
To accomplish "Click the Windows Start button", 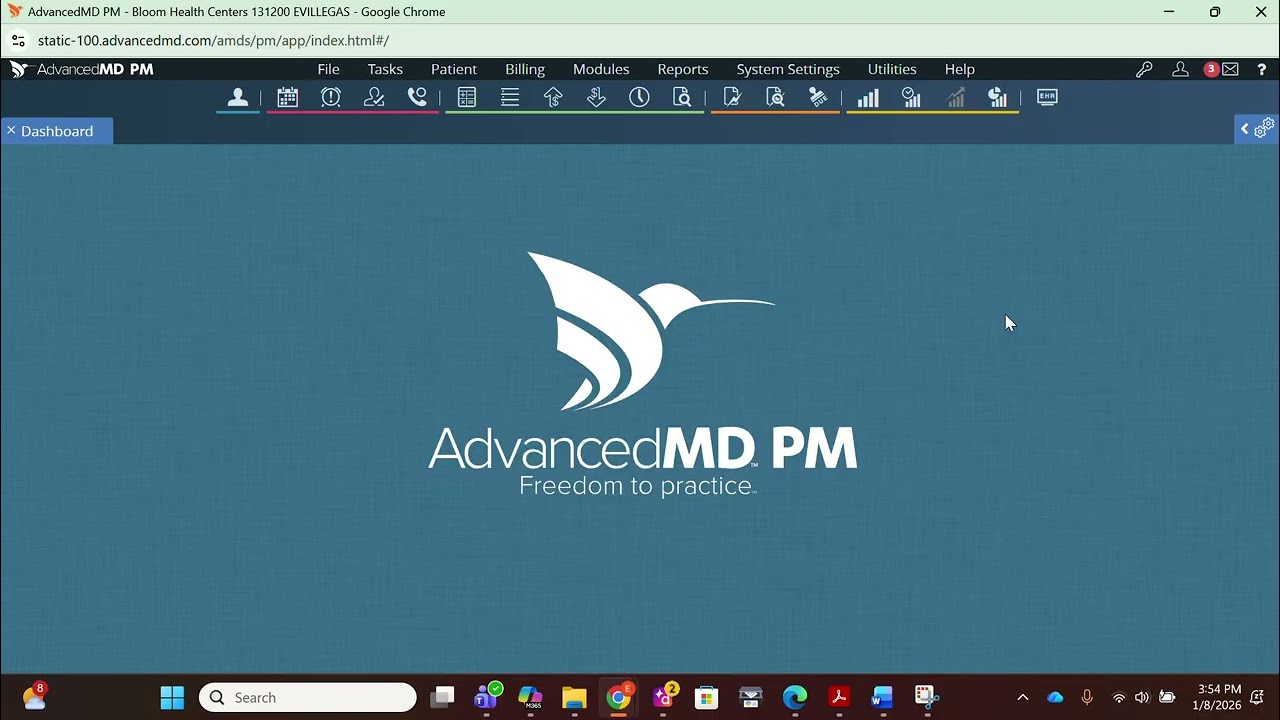I will click(172, 697).
